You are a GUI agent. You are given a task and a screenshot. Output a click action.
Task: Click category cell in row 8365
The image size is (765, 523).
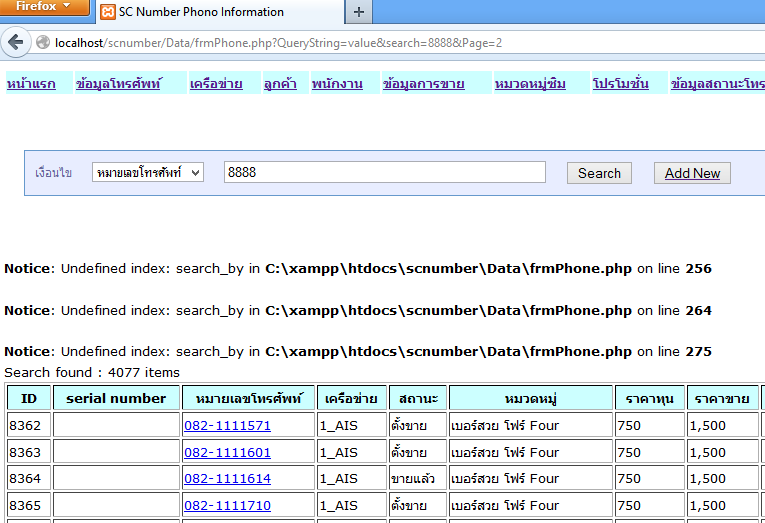coord(531,505)
